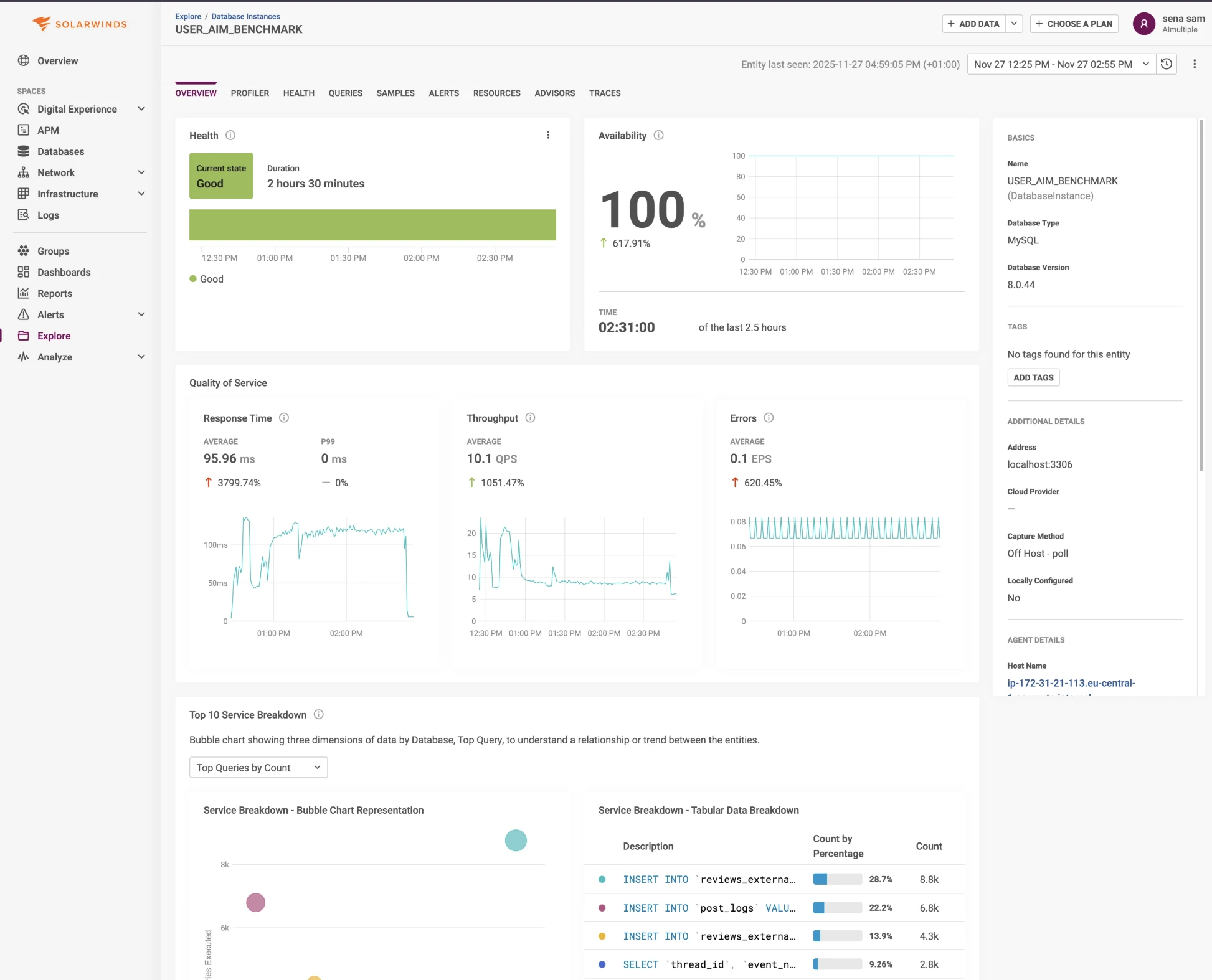Switch to the Alerts tab
Image resolution: width=1212 pixels, height=980 pixels.
(x=444, y=93)
